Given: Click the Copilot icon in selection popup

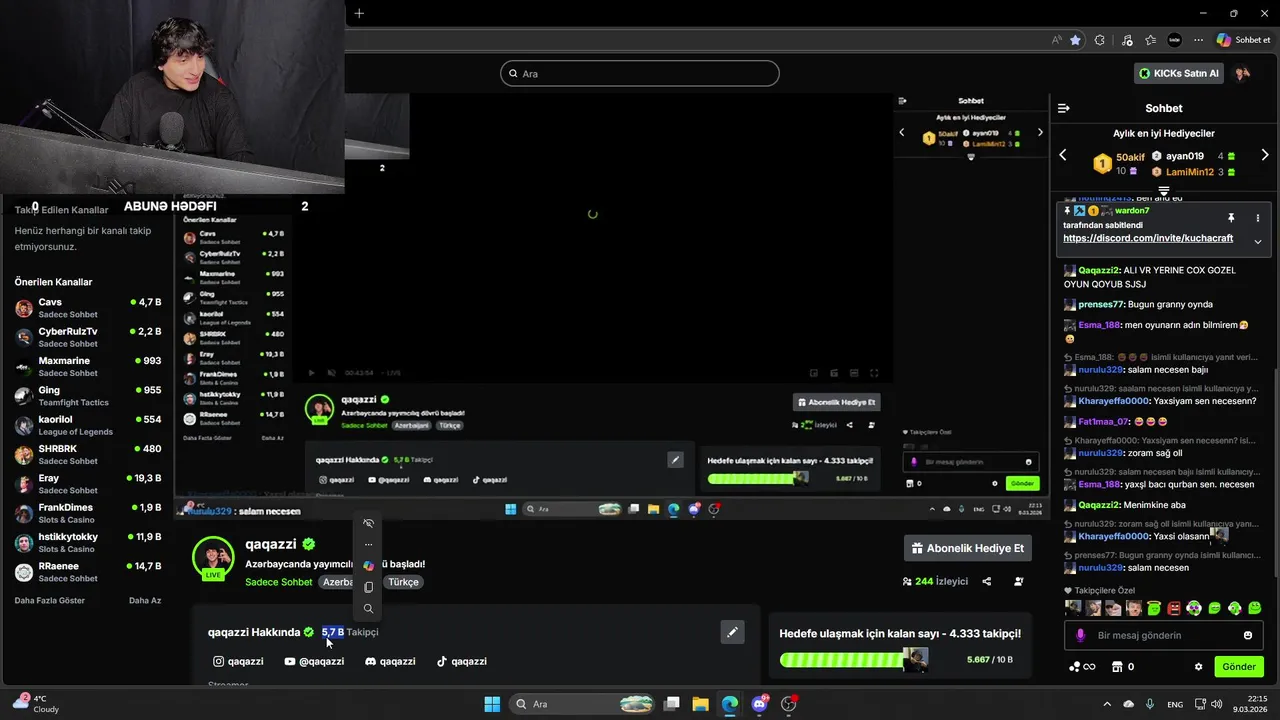Looking at the screenshot, I should tap(368, 566).
